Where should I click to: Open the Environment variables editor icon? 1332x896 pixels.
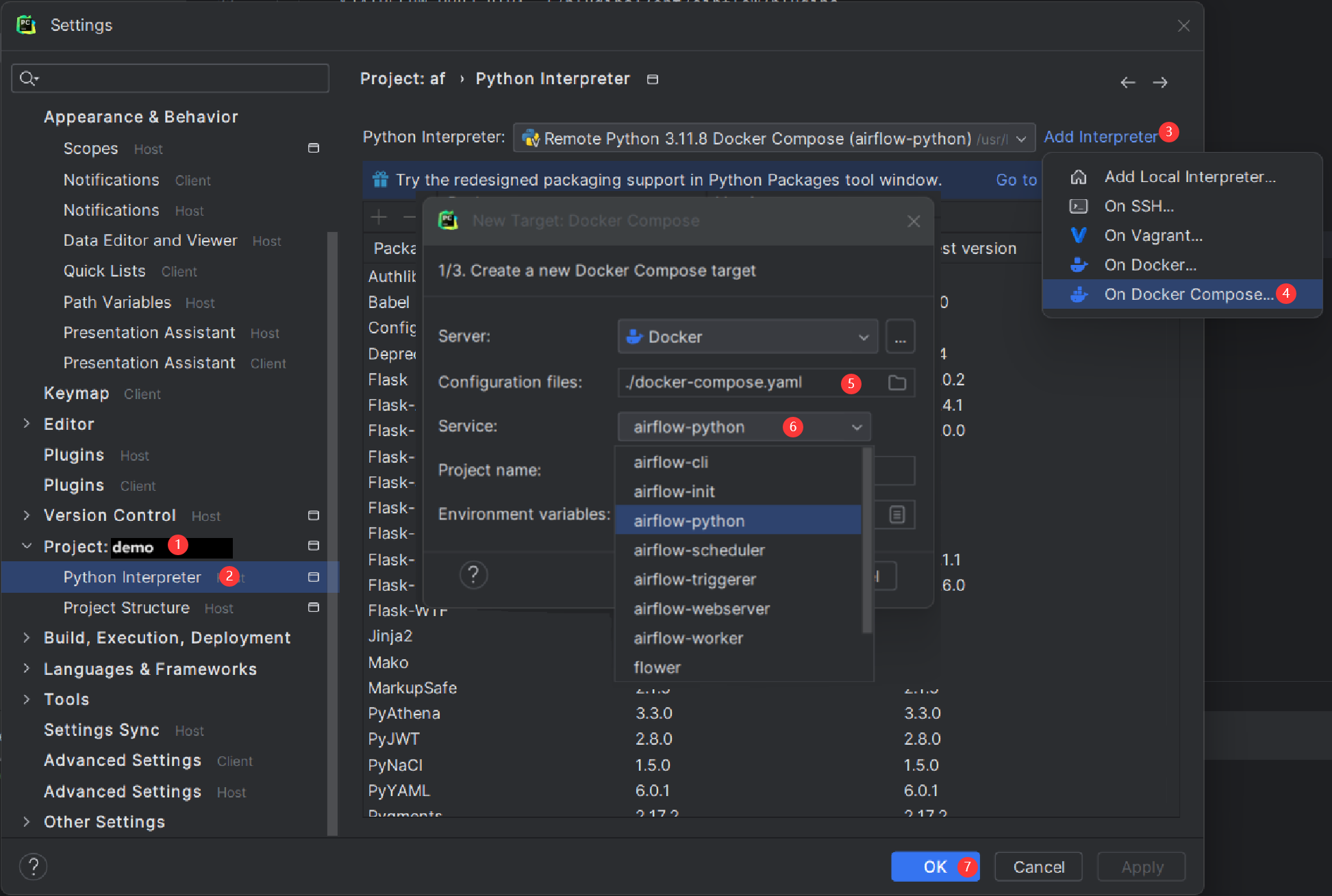tap(899, 514)
